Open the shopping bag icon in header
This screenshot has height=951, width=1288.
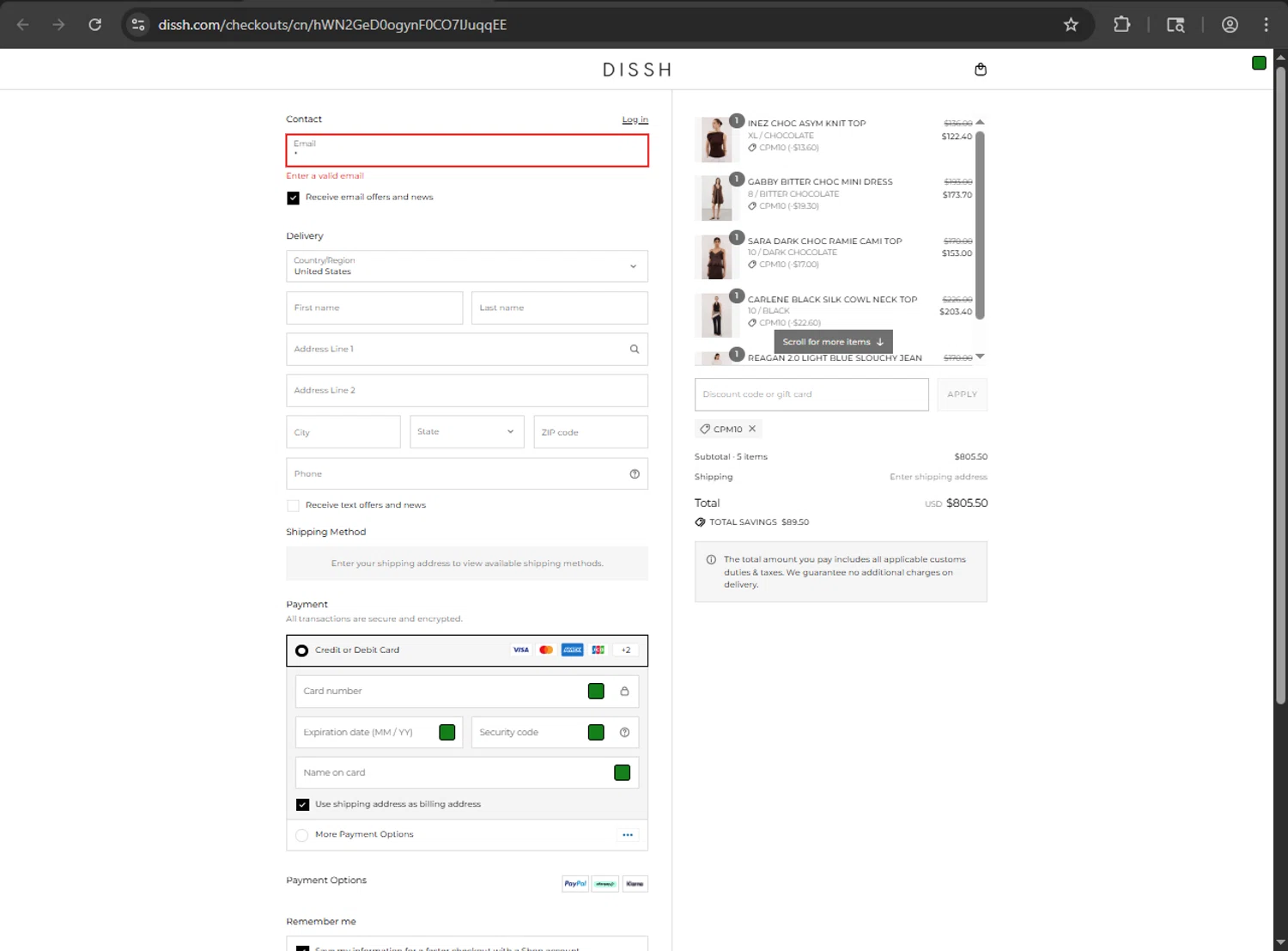pyautogui.click(x=981, y=70)
